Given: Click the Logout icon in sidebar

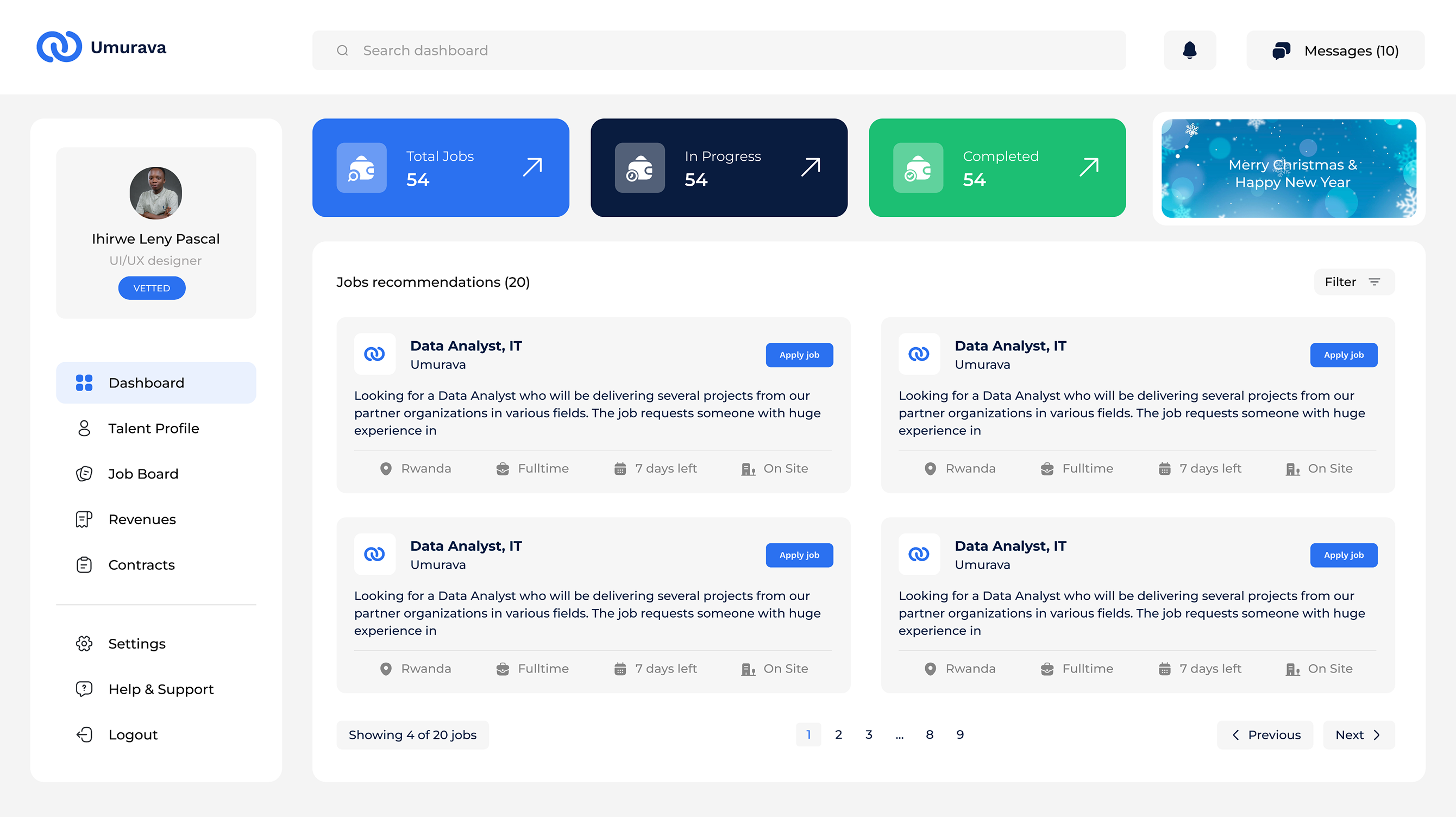Looking at the screenshot, I should (x=84, y=734).
